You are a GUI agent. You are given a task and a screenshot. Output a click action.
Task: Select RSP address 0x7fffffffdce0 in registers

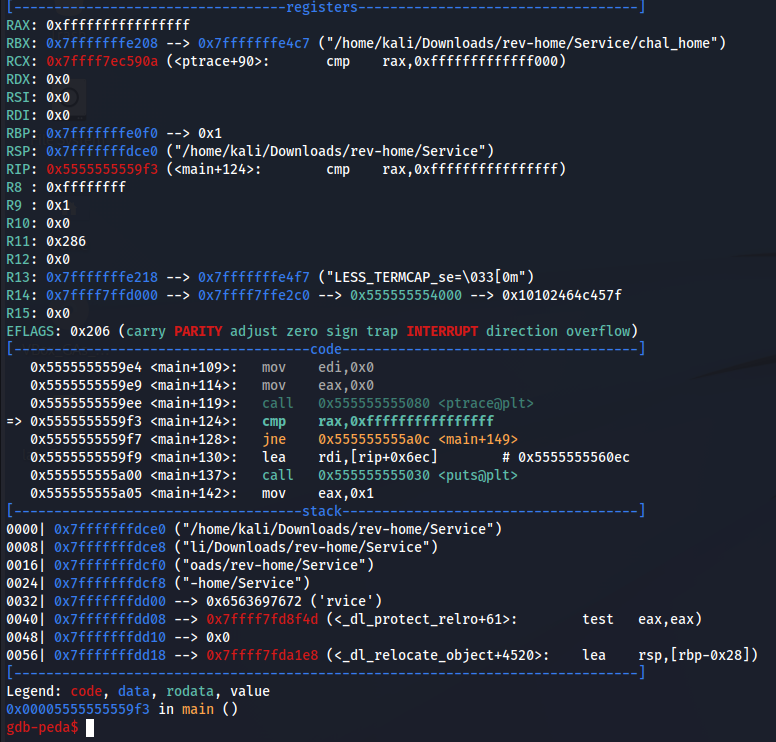tap(102, 151)
